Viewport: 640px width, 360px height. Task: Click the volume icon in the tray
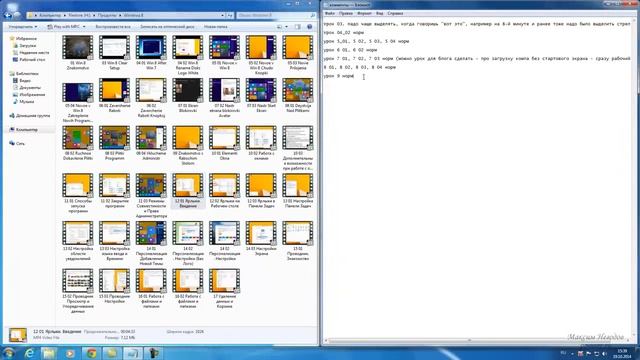pyautogui.click(x=604, y=353)
